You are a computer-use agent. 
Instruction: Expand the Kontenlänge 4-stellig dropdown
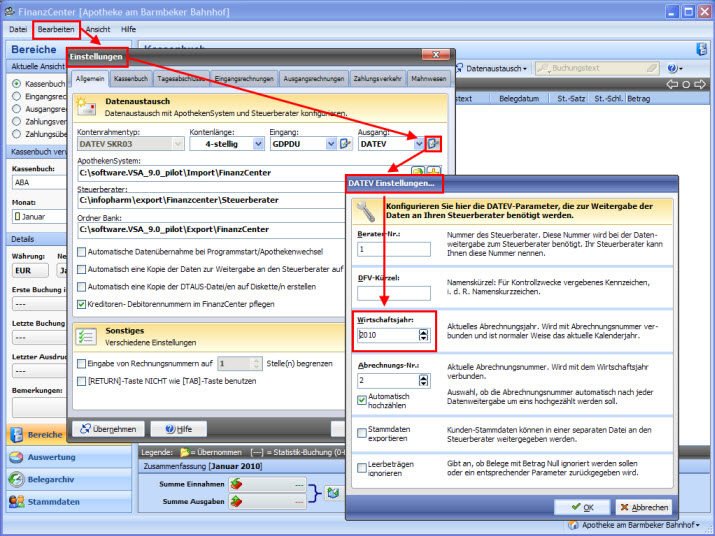click(x=257, y=144)
